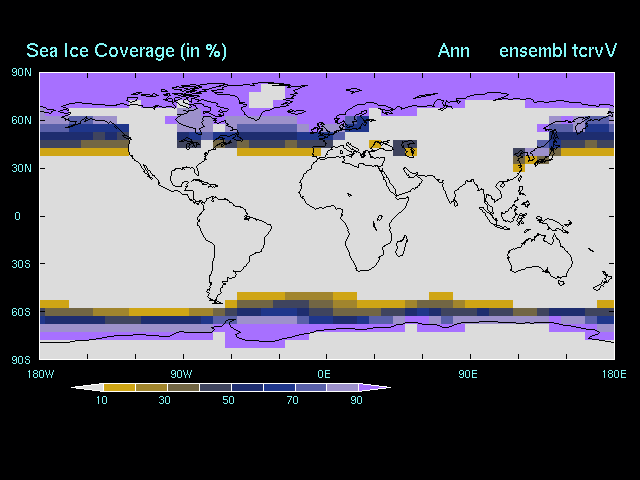The height and width of the screenshot is (480, 640).
Task: Click the 90N latitude label
Action: point(21,72)
